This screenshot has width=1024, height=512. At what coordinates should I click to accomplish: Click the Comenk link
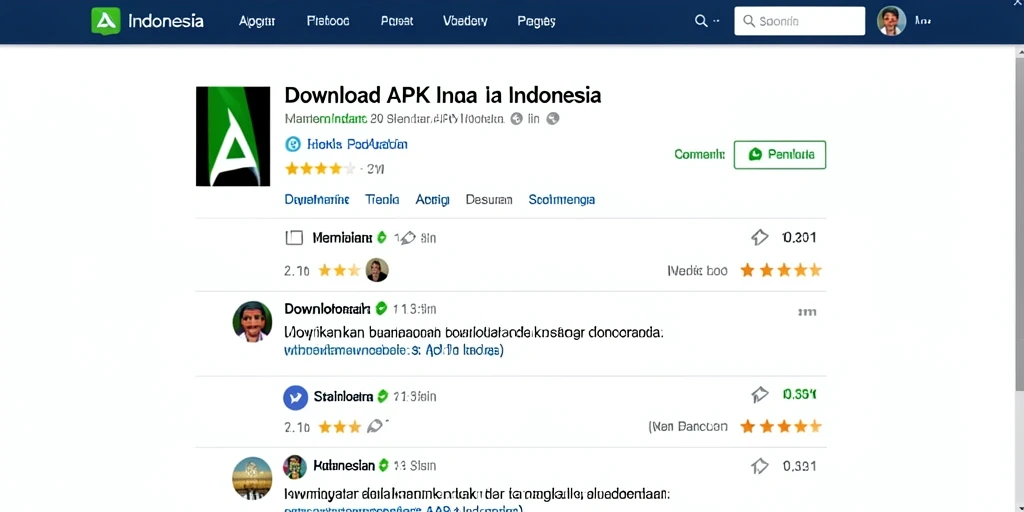tap(699, 155)
